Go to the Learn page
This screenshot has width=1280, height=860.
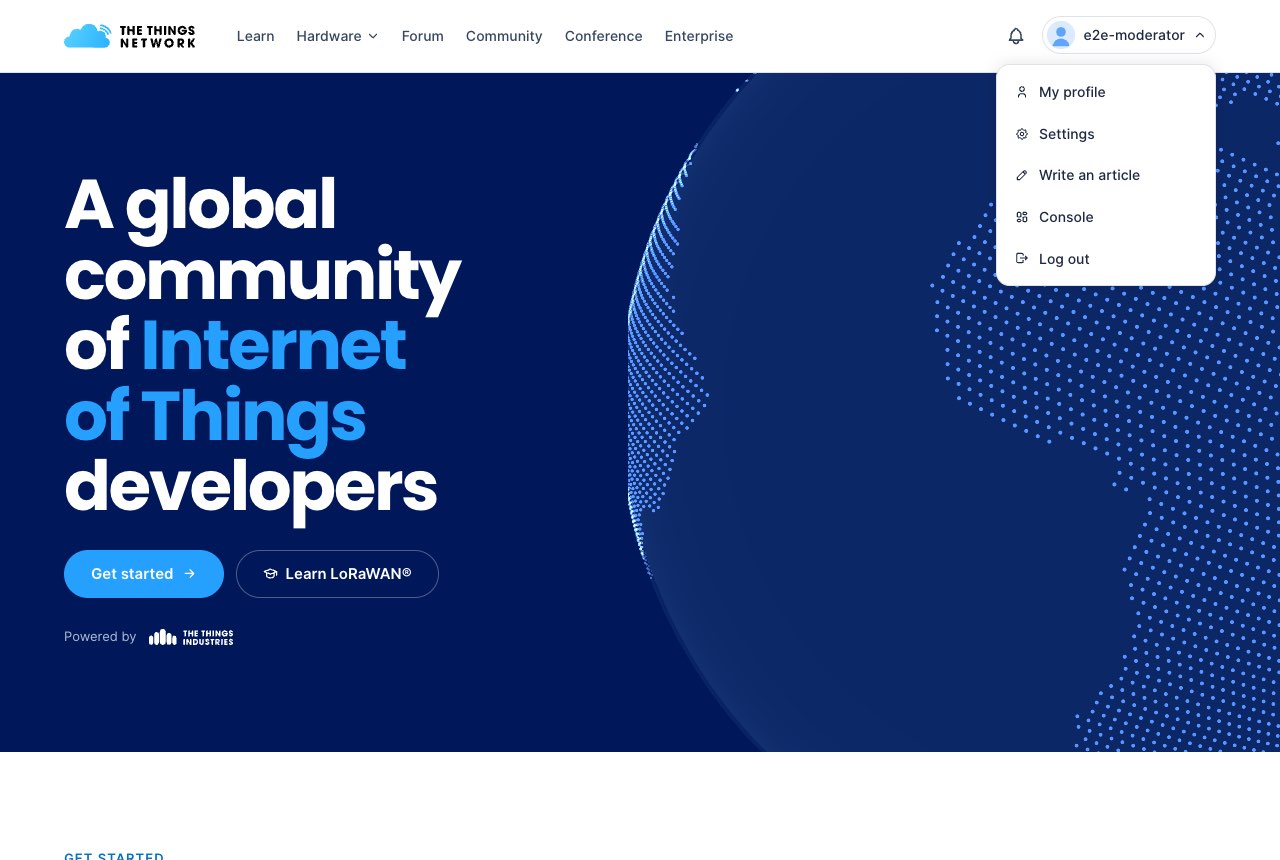[x=256, y=36]
